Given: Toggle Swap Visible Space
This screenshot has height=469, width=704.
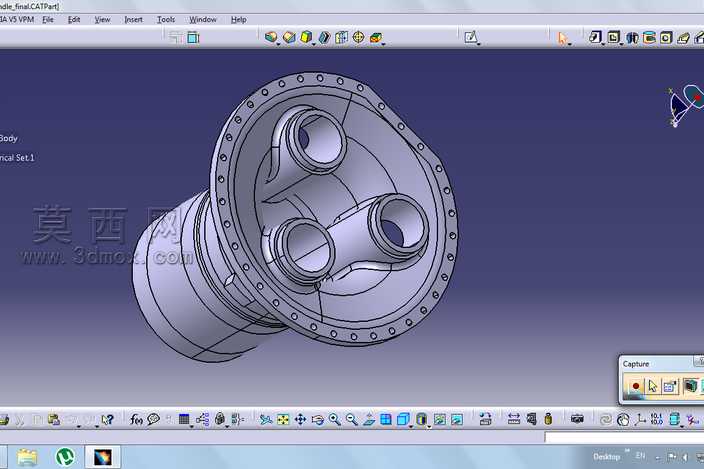Looking at the screenshot, I should click(457, 420).
